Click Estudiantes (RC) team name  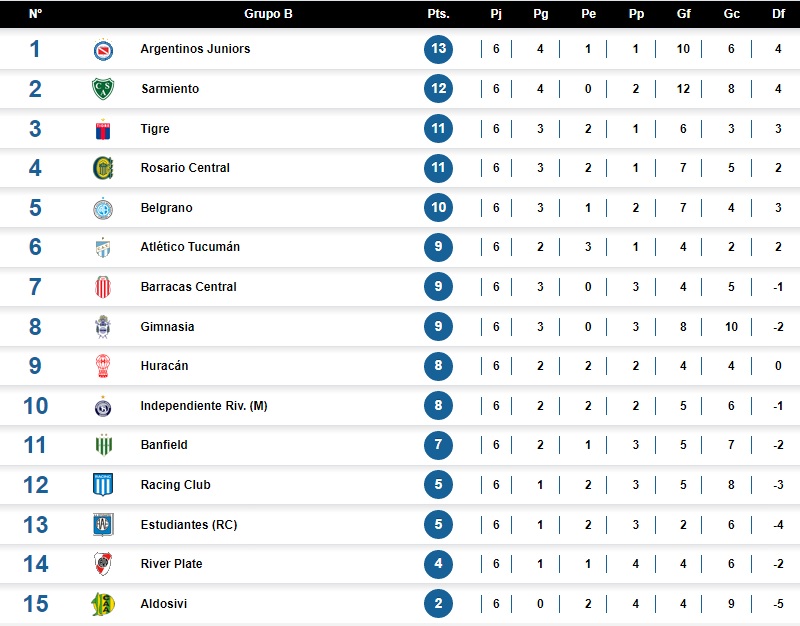tap(189, 524)
